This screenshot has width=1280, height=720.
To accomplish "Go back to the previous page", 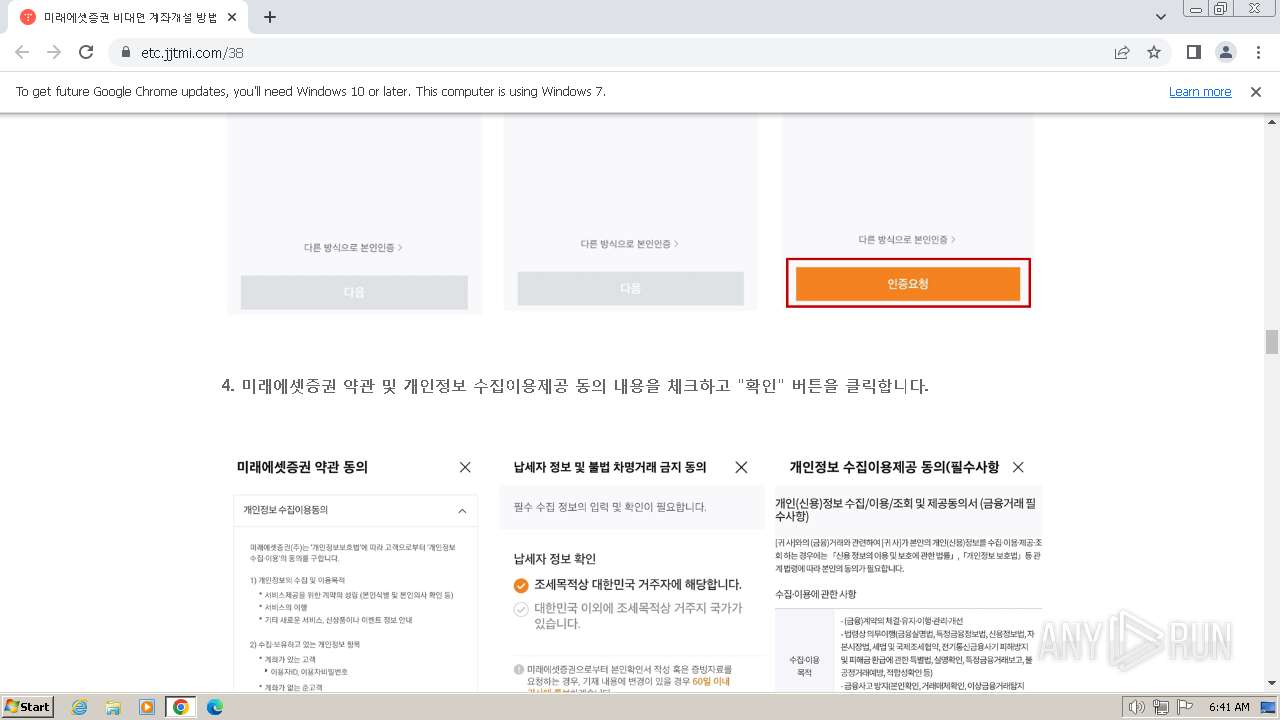I will coord(22,52).
